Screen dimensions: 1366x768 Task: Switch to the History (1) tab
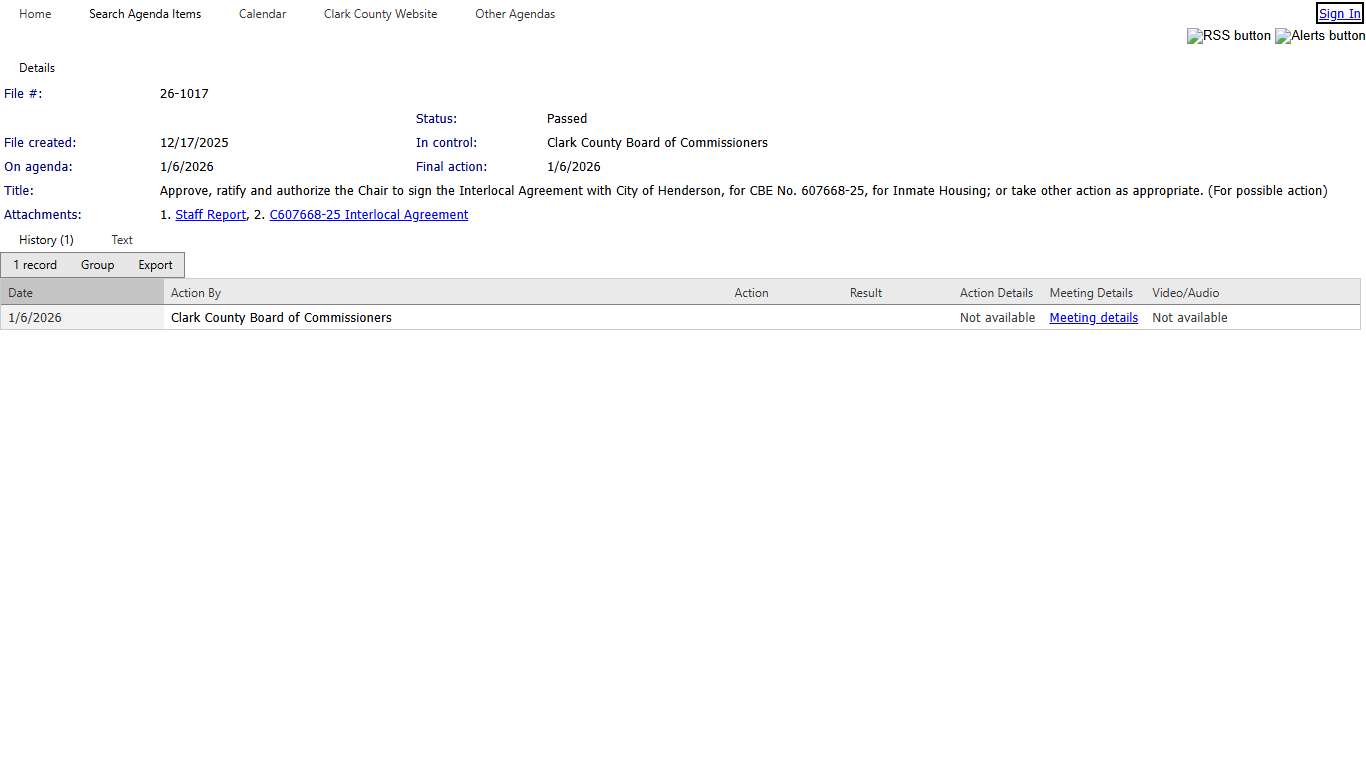coord(46,240)
